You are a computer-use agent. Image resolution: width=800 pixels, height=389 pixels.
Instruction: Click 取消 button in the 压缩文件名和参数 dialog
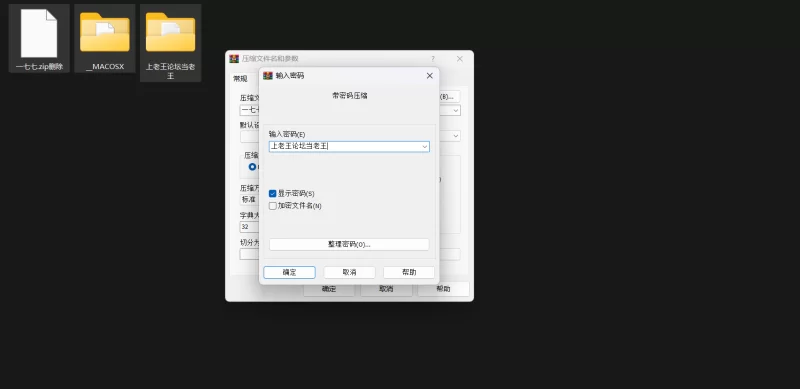coord(386,289)
